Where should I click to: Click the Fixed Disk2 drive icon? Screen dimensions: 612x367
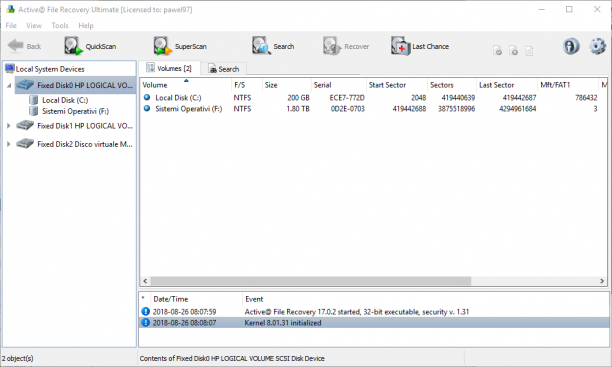click(25, 144)
